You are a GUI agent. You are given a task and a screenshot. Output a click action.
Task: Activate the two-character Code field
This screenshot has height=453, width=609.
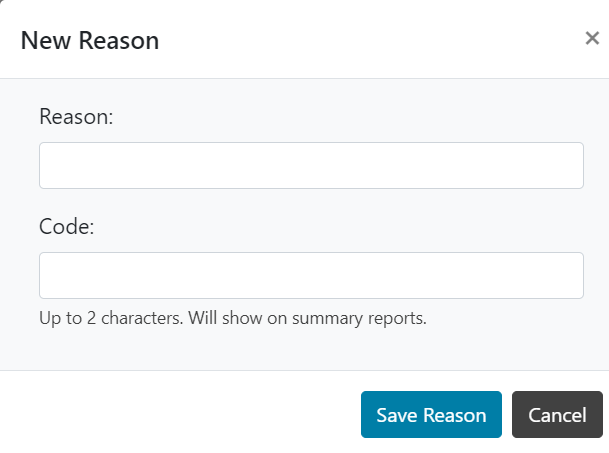click(311, 275)
